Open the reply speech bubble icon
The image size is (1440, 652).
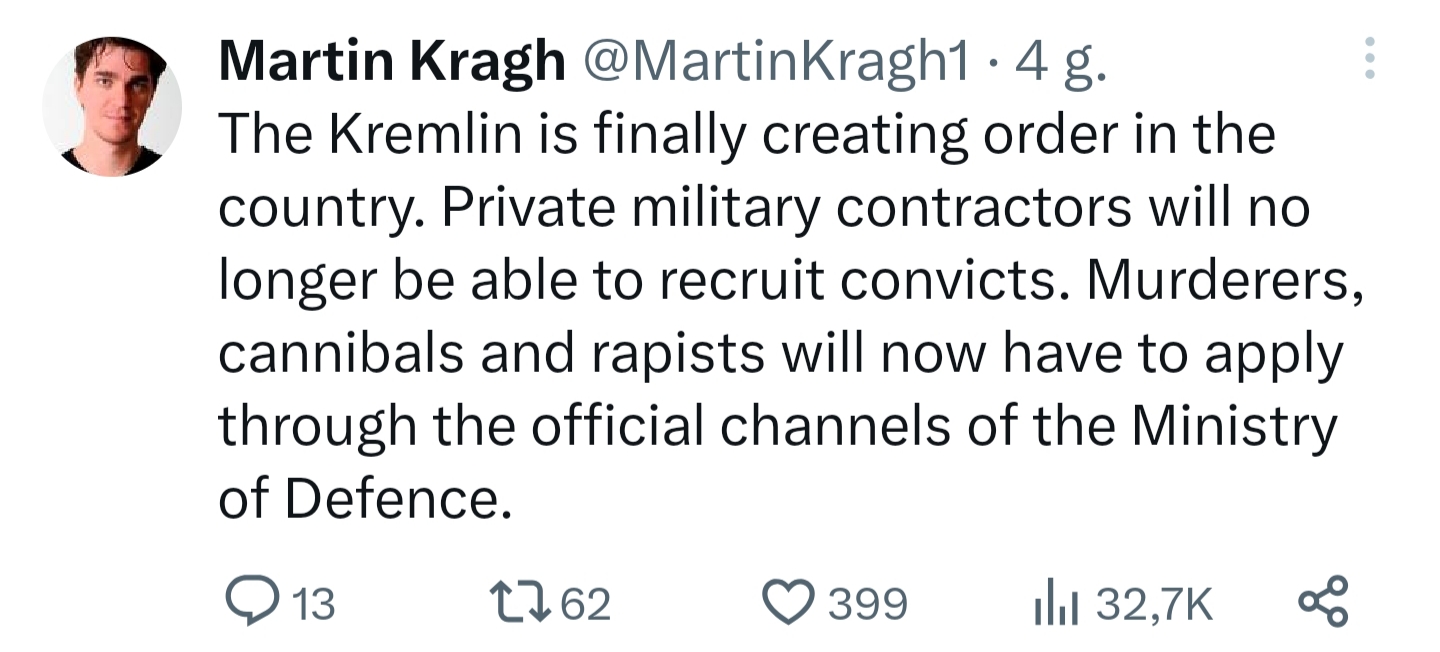pyautogui.click(x=244, y=603)
